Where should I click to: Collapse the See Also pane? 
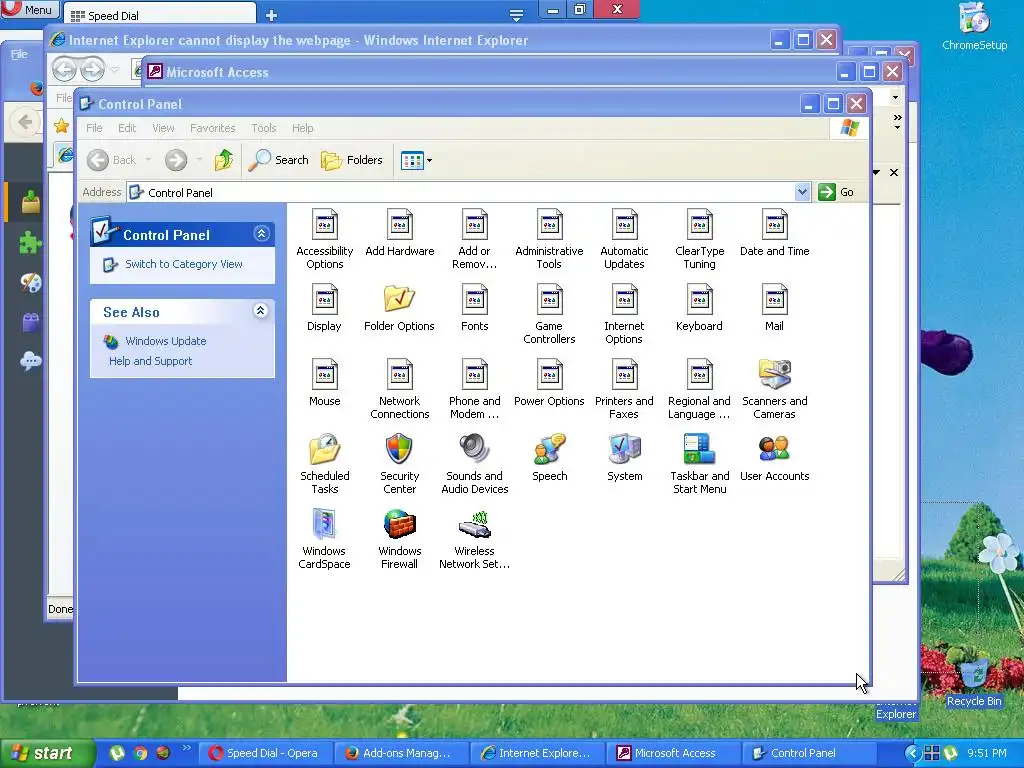tap(261, 311)
